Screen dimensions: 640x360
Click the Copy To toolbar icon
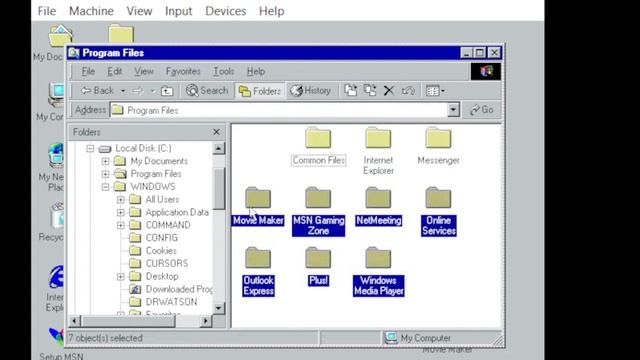click(370, 91)
